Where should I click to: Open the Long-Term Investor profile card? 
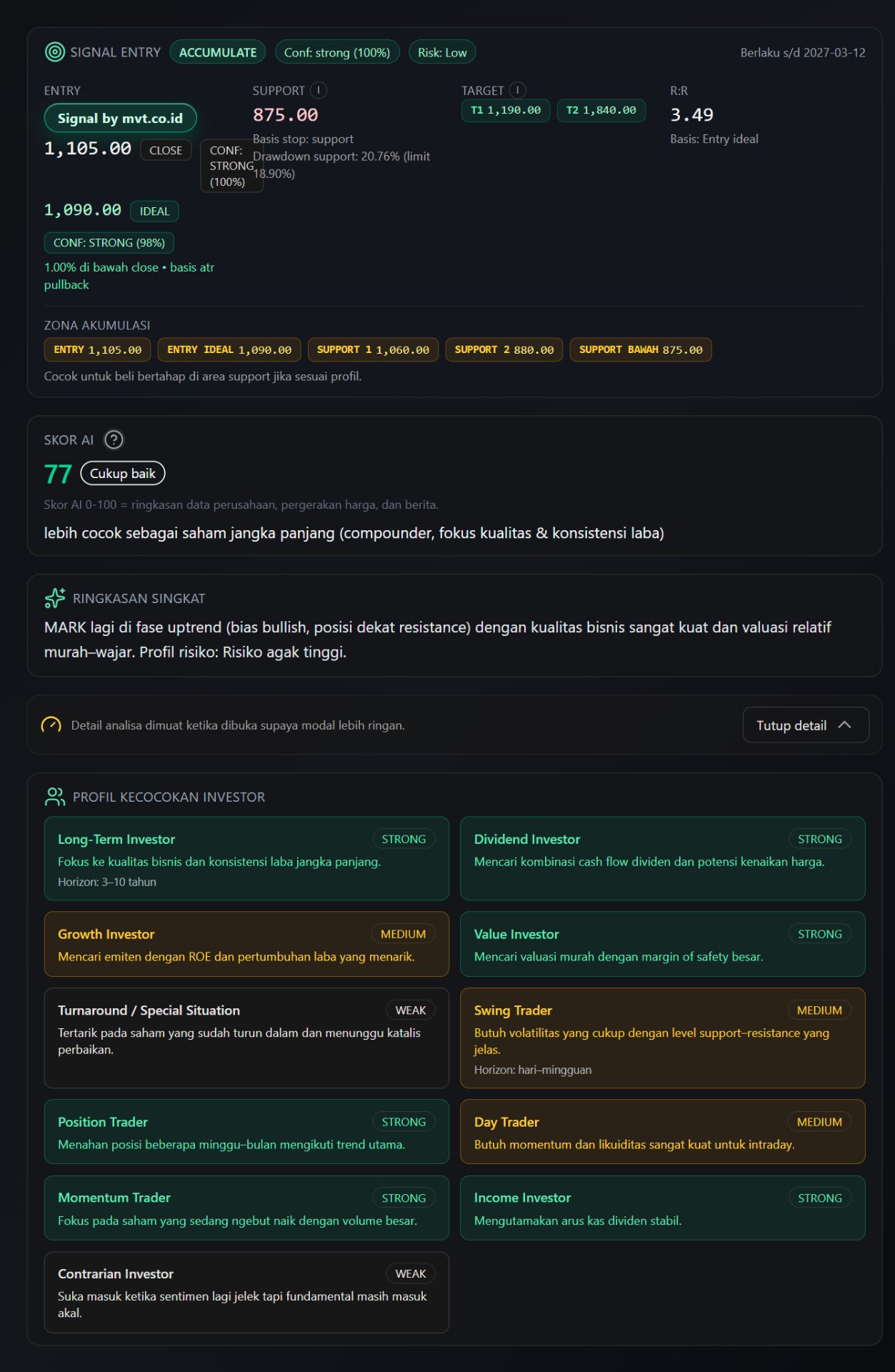pos(246,858)
